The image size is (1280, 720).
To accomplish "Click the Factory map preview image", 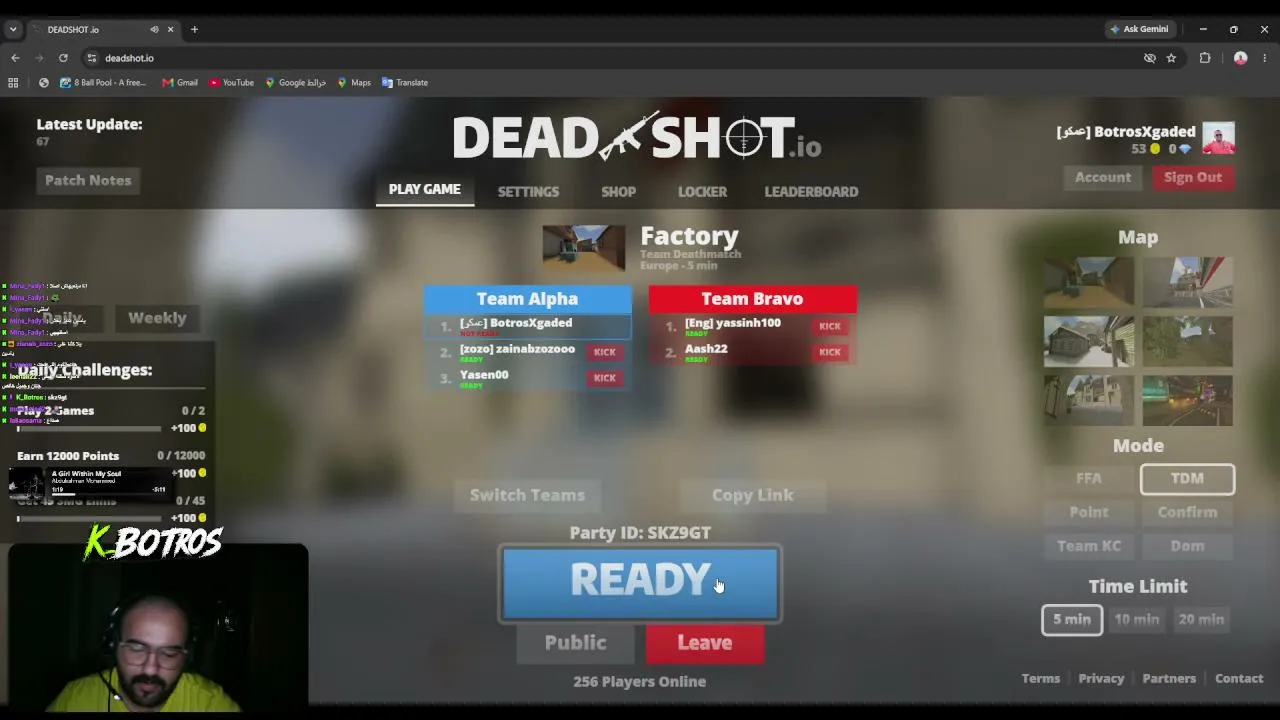I will (x=584, y=248).
